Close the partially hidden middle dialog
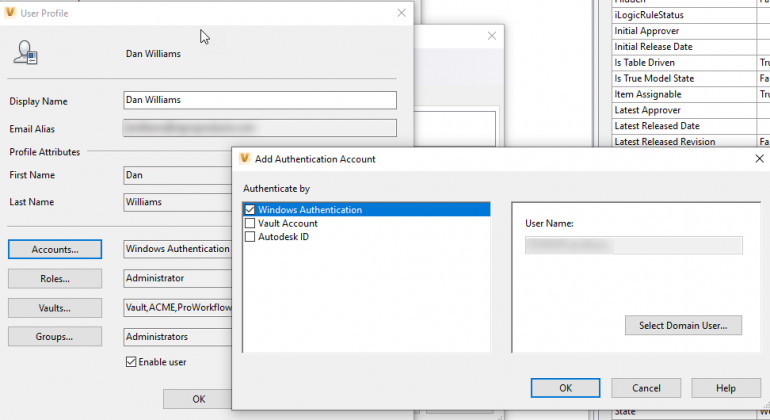The height and width of the screenshot is (420, 770). pyautogui.click(x=492, y=36)
